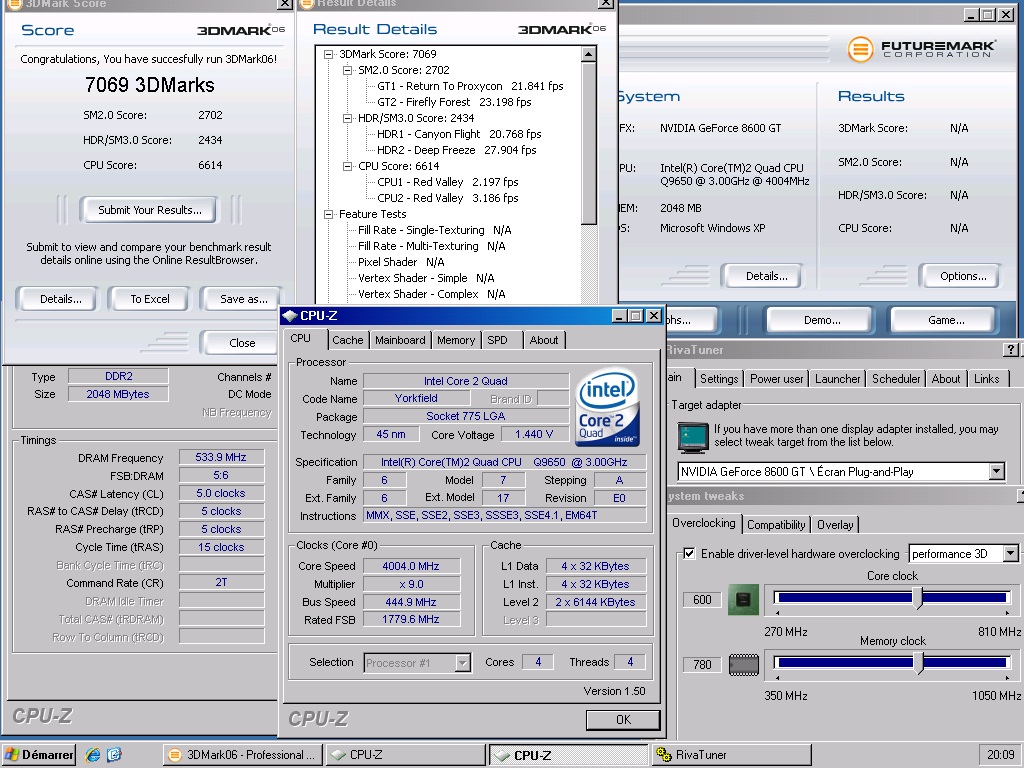Click the Core Speed value 4004.0 MHz
This screenshot has height=768, width=1024.
click(411, 566)
